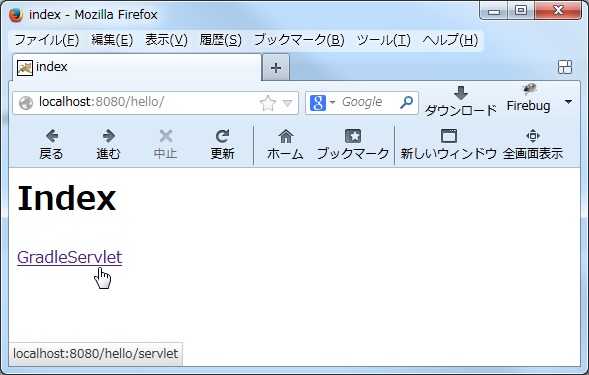Expand the Firebug dropdown arrow
The width and height of the screenshot is (589, 375).
[x=568, y=102]
